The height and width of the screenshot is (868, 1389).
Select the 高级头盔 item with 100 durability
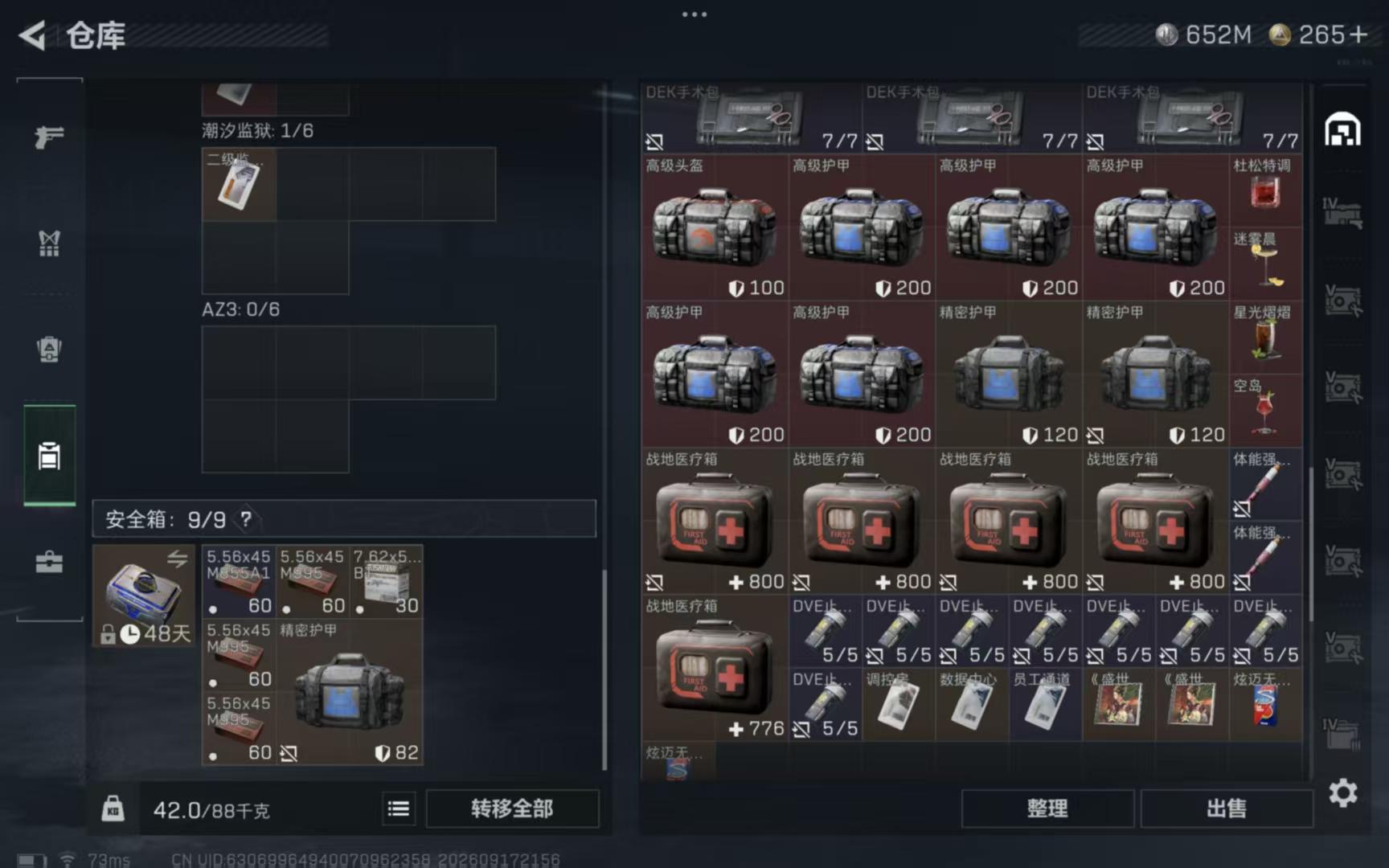pos(715,227)
